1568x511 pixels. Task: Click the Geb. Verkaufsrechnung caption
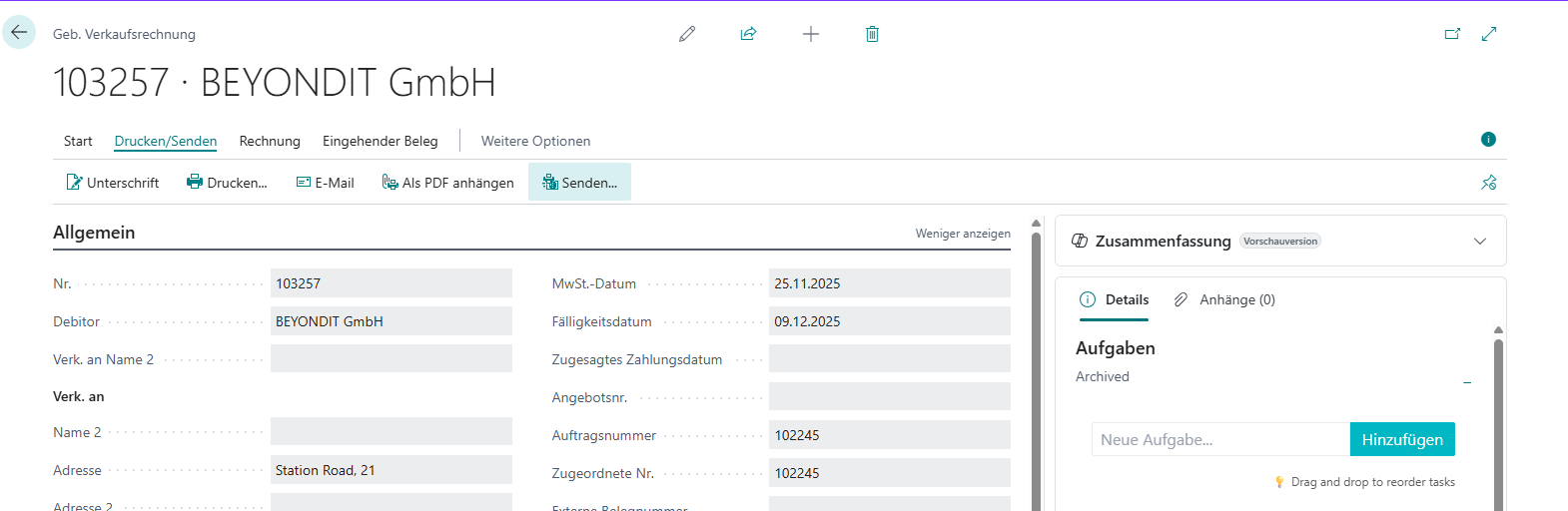tap(124, 34)
